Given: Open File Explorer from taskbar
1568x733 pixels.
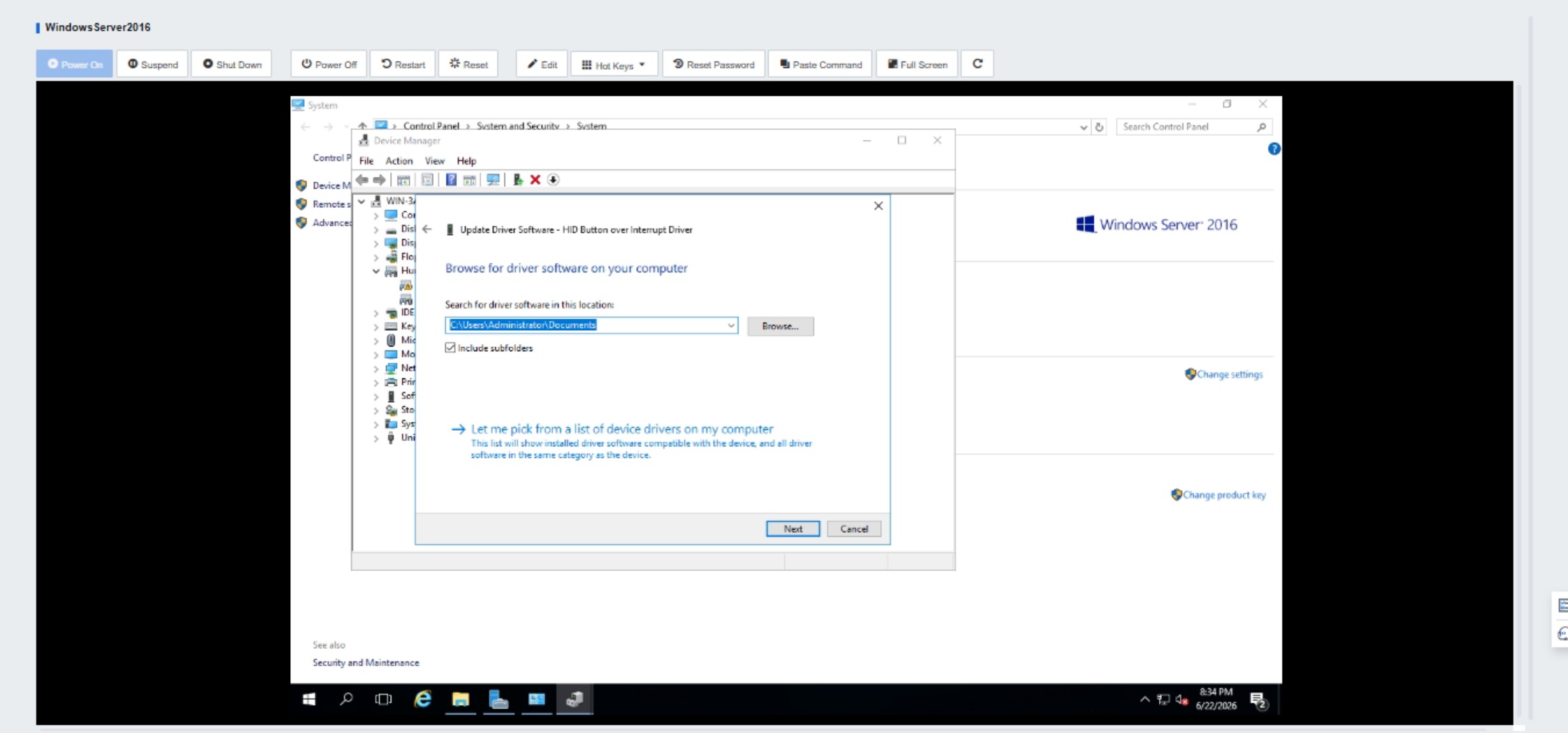Looking at the screenshot, I should [x=461, y=699].
